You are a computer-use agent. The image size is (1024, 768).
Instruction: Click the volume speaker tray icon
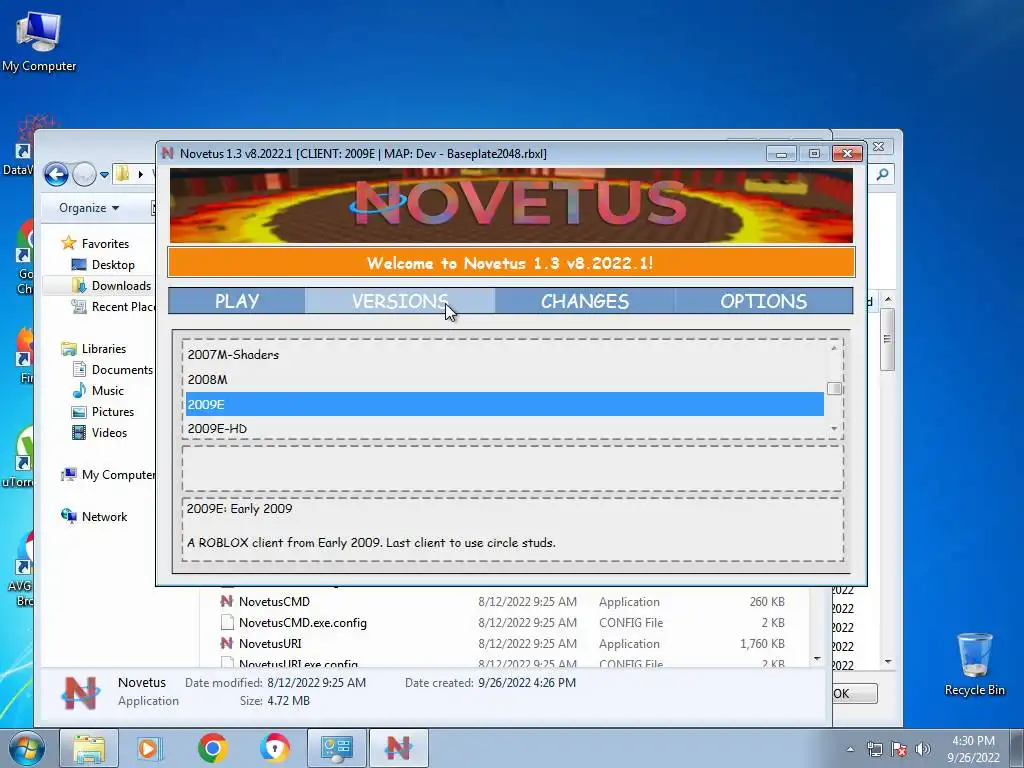coord(923,749)
